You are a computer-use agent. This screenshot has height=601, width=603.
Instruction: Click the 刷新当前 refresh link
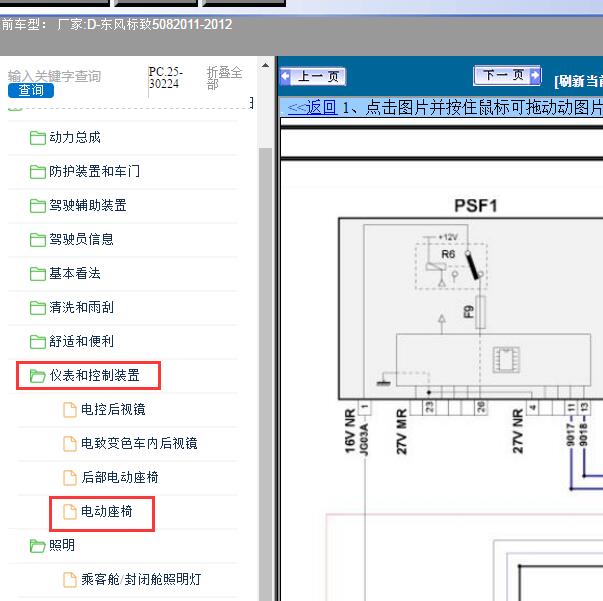click(578, 81)
